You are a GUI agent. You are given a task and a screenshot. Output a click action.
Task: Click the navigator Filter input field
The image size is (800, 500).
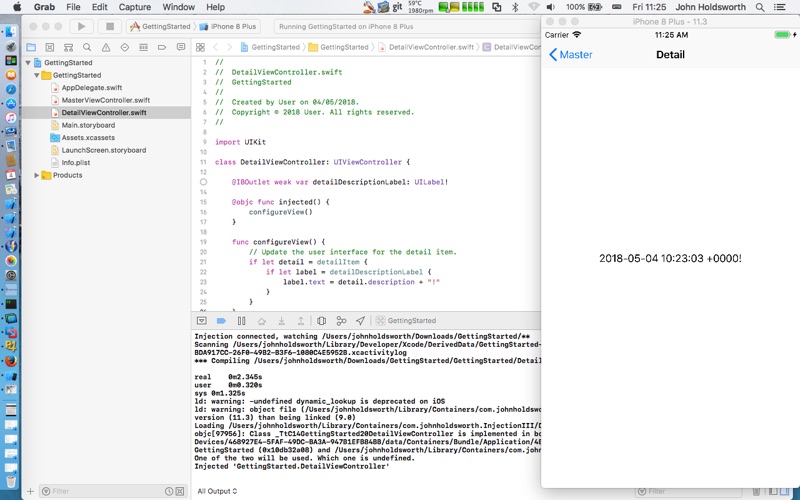tap(102, 491)
